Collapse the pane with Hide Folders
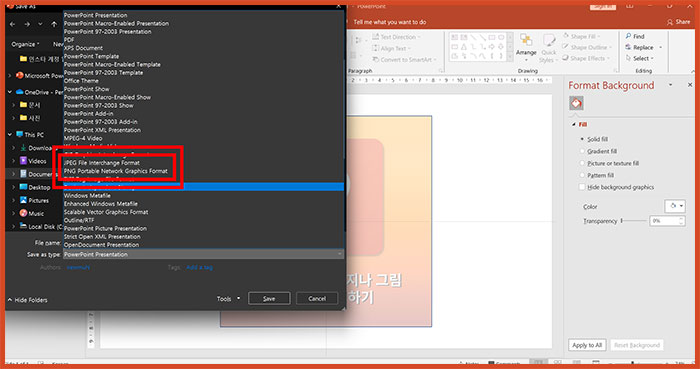 coord(28,300)
